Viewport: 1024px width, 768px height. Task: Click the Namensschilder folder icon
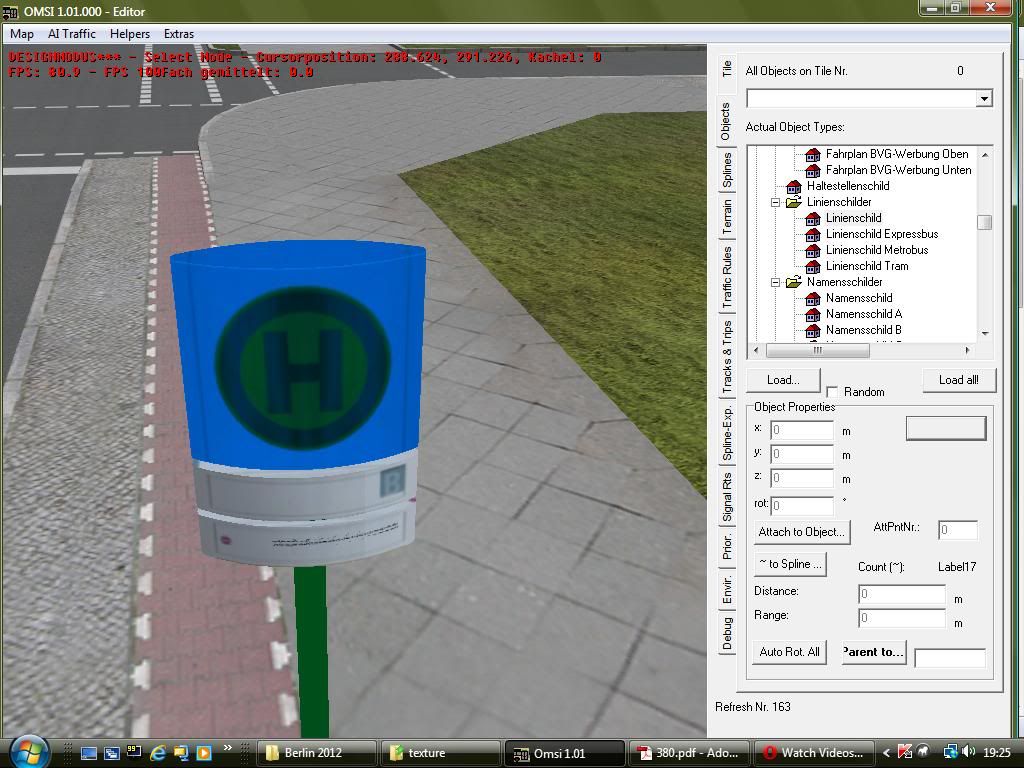[x=794, y=283]
